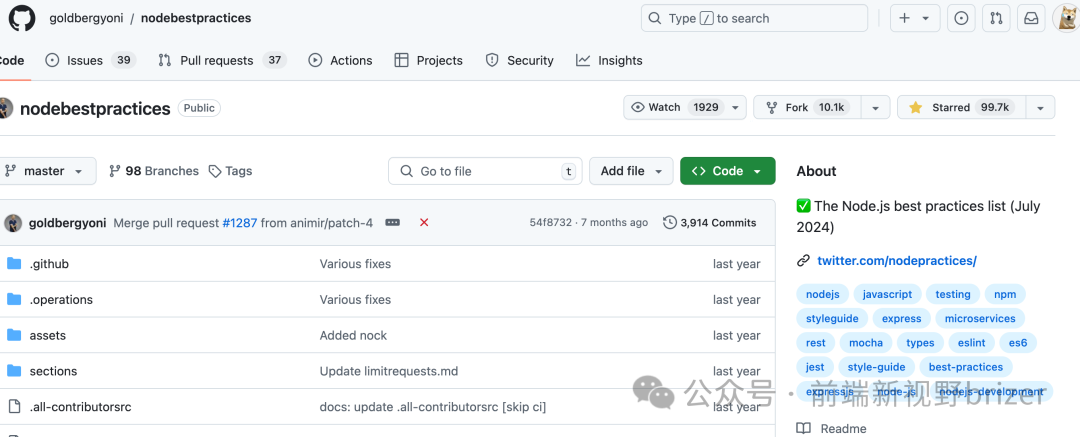Viewport: 1080px width, 437px height.
Task: Click the es6 topic tag
Action: tap(1018, 343)
